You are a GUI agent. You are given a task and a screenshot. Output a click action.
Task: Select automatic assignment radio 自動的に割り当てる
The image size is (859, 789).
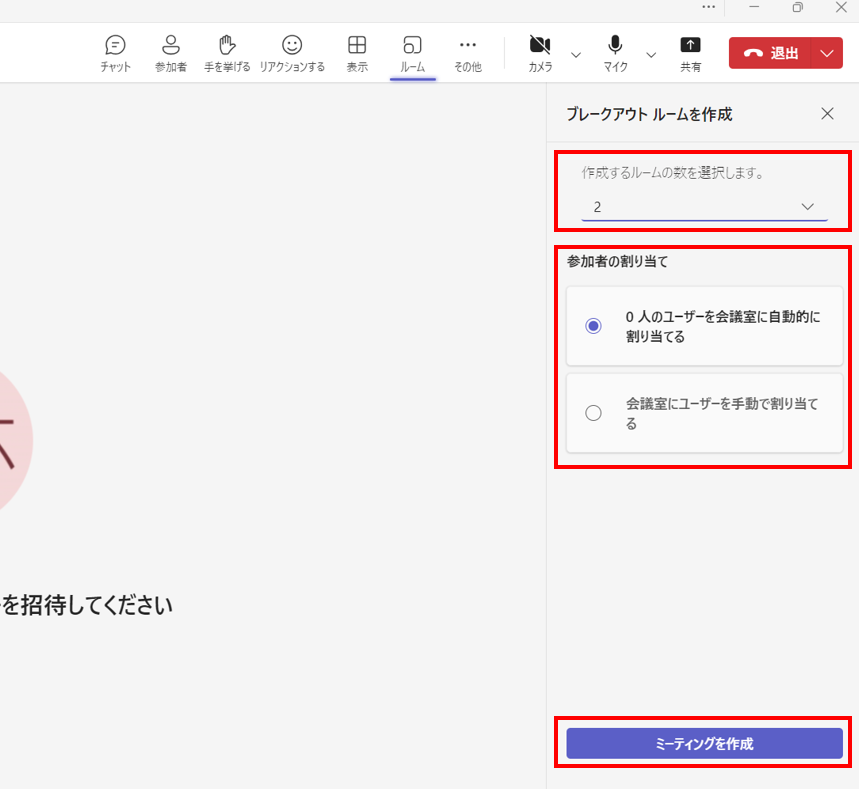coord(593,326)
